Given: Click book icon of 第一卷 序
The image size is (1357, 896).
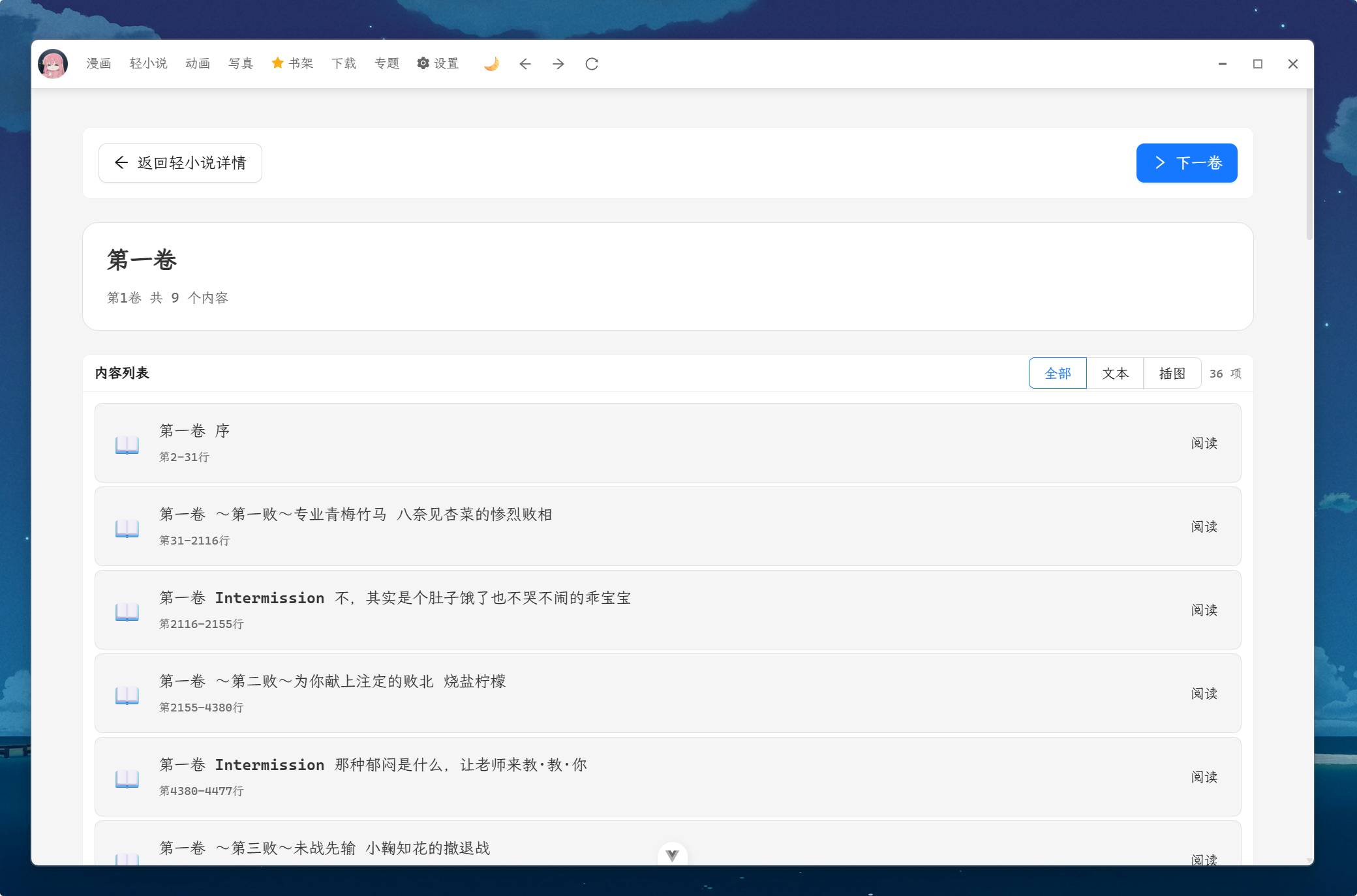Looking at the screenshot, I should [127, 444].
